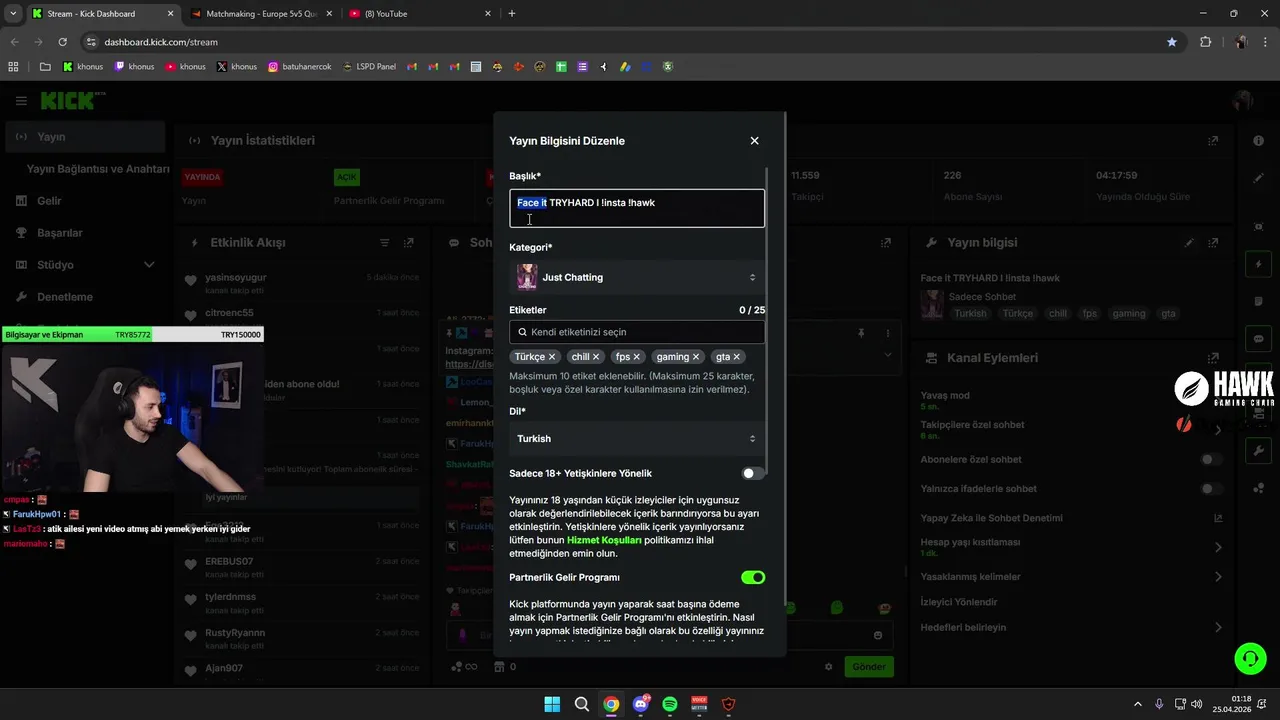Close the Yayın Bilgisini Düzenle dialog
The height and width of the screenshot is (720, 1280).
[x=754, y=141]
